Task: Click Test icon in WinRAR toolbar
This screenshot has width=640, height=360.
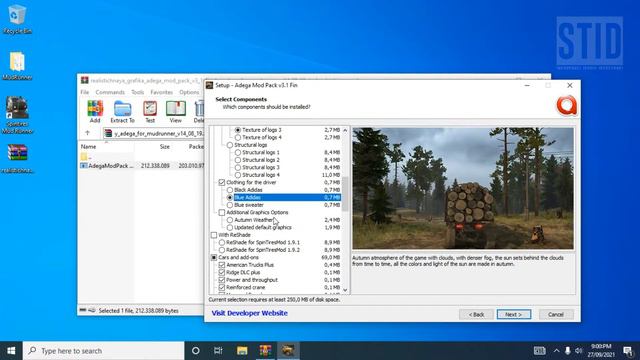Action: click(x=150, y=112)
